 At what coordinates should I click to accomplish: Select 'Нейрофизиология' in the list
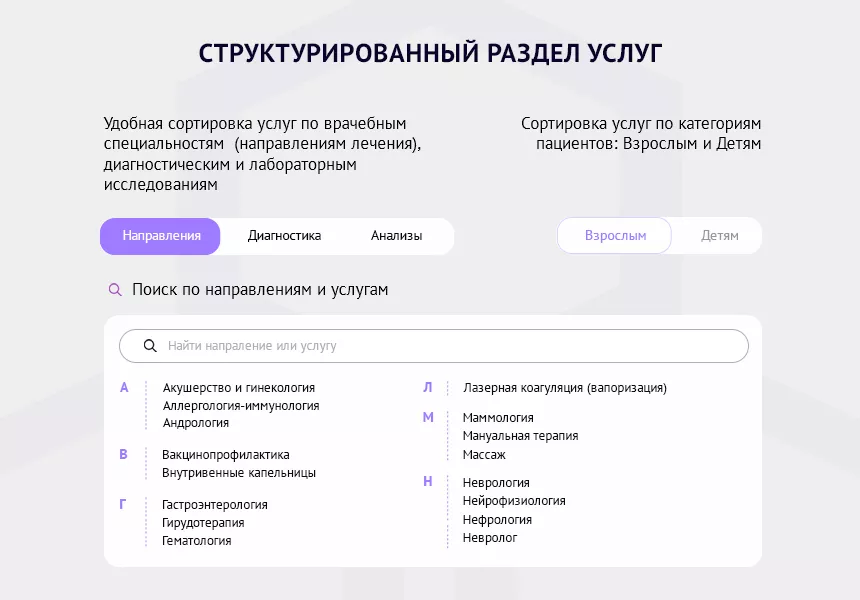514,501
